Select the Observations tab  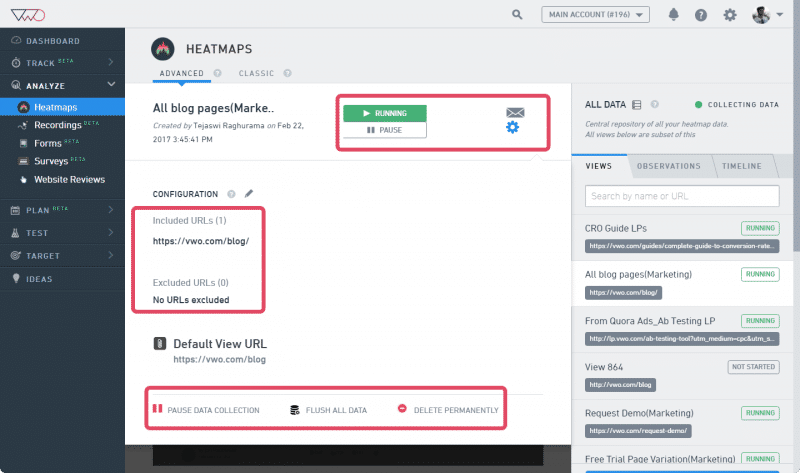(668, 166)
